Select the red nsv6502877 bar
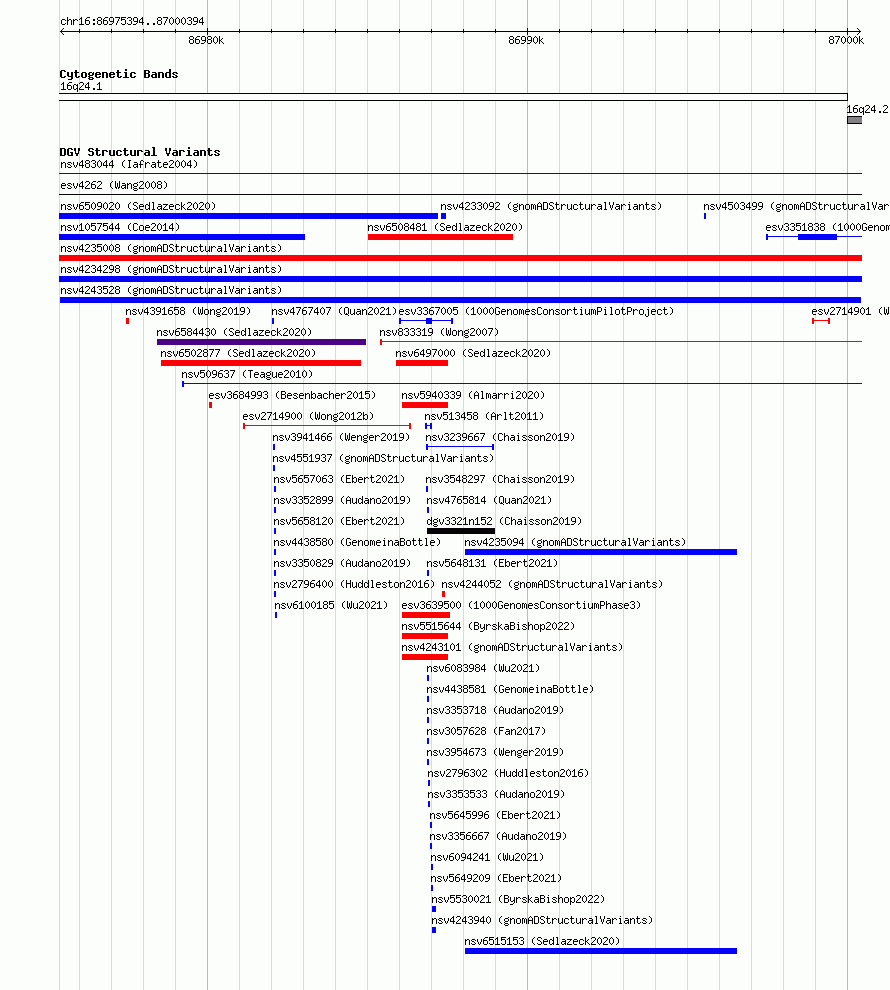890x990 pixels. tap(261, 363)
